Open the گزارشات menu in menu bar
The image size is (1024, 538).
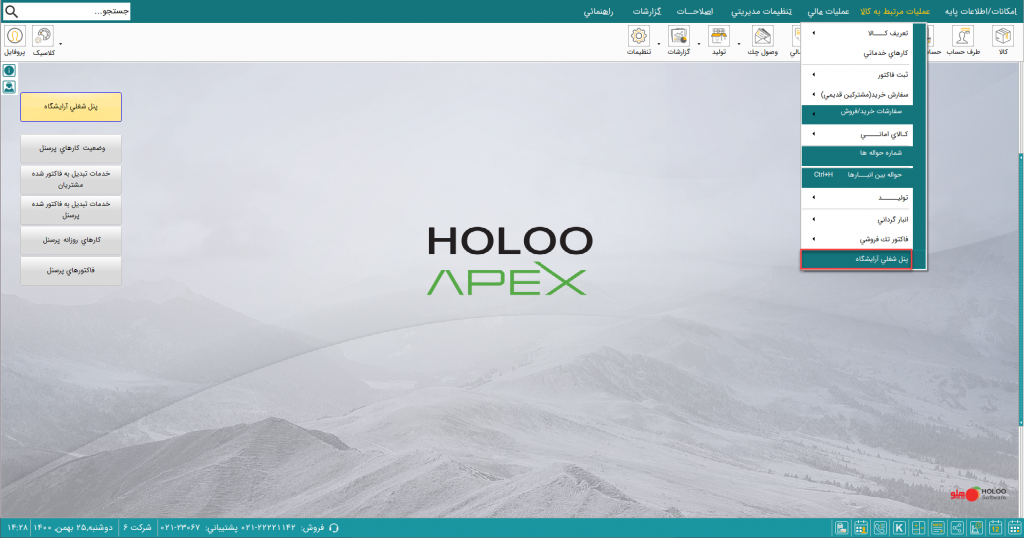647,12
